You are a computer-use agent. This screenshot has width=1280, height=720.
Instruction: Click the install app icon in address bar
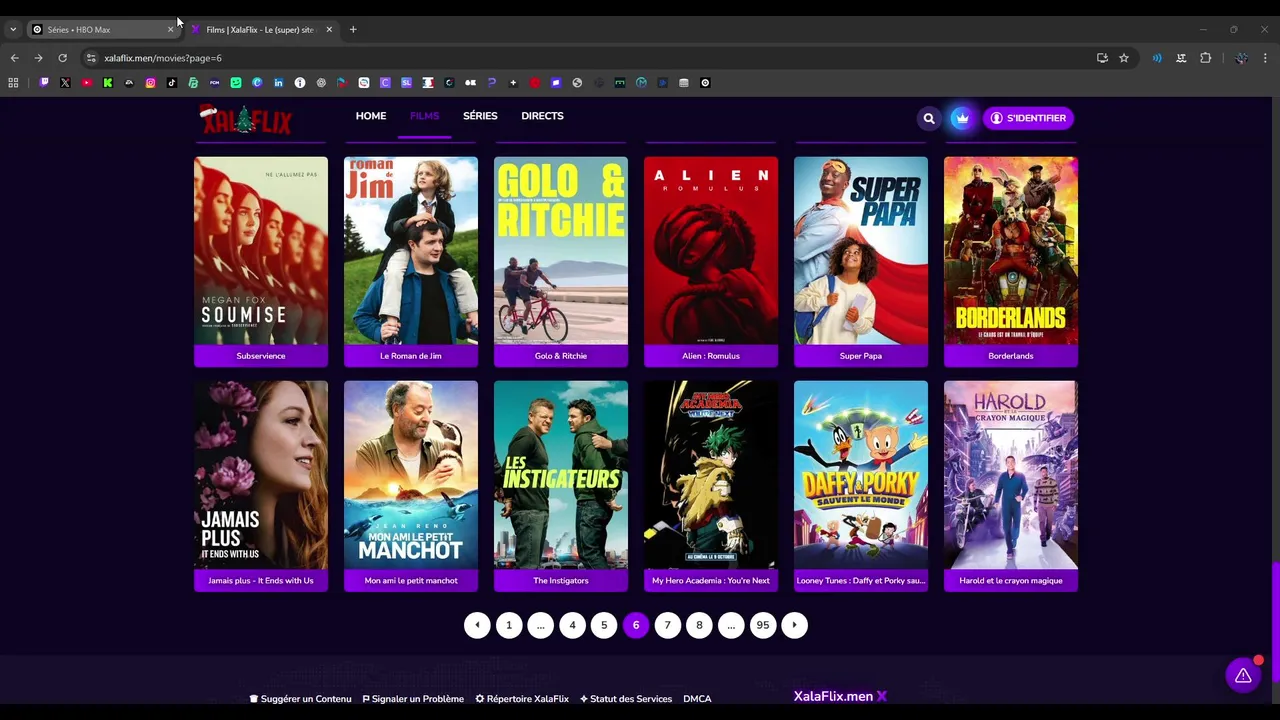[1102, 58]
